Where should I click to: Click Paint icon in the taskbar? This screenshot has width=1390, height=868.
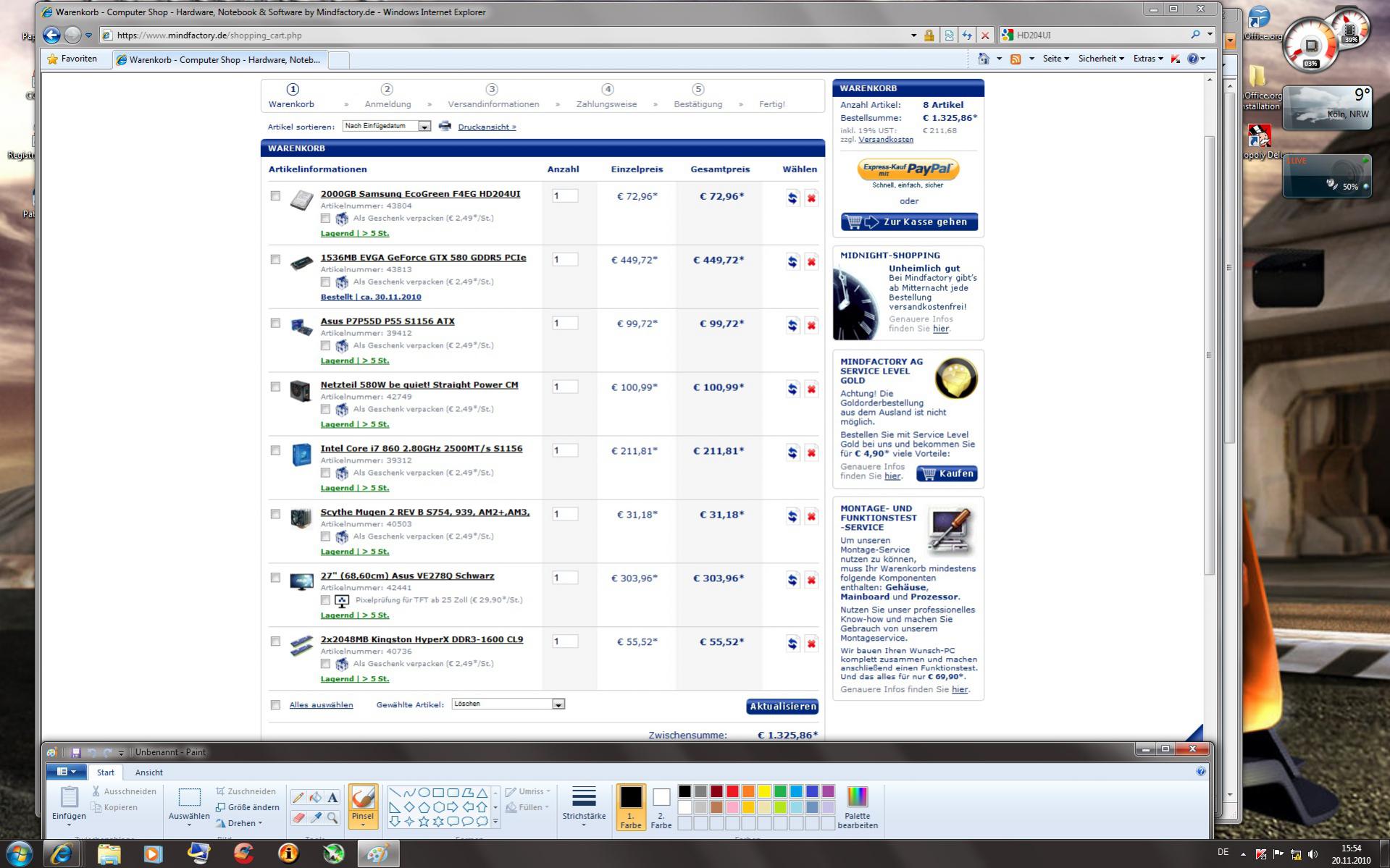[x=377, y=854]
